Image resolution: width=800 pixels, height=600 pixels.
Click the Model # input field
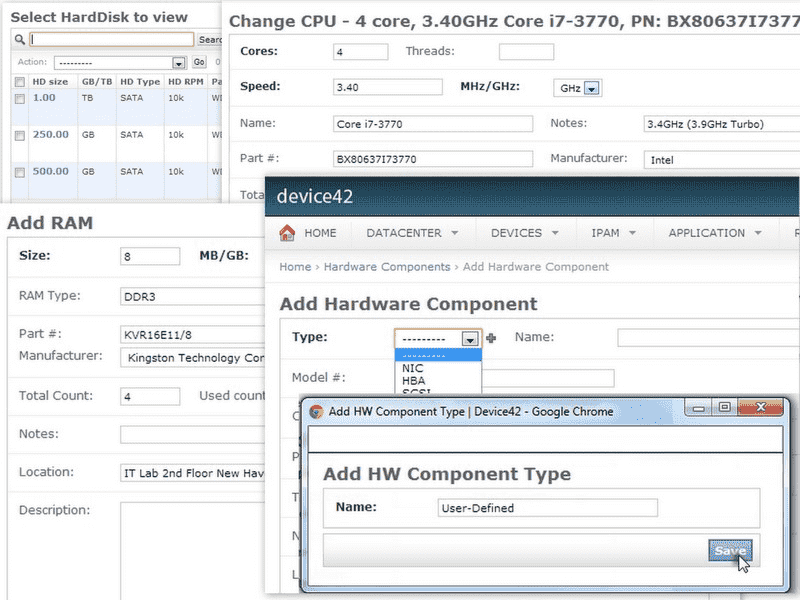point(547,379)
